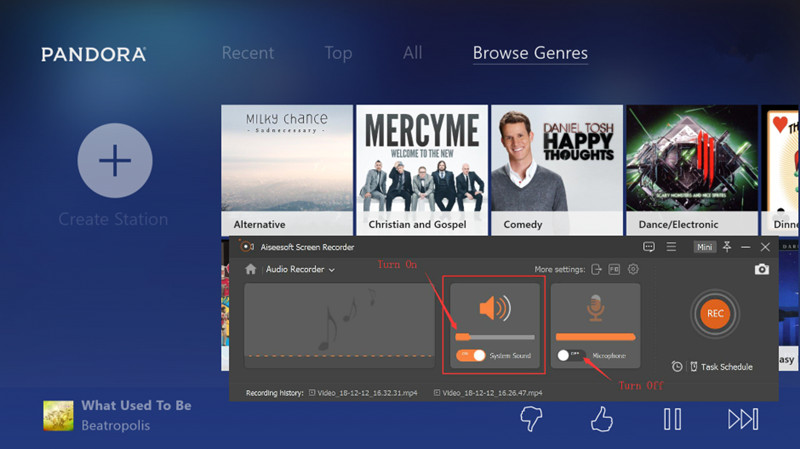Take a snapshot with the camera icon

point(762,269)
